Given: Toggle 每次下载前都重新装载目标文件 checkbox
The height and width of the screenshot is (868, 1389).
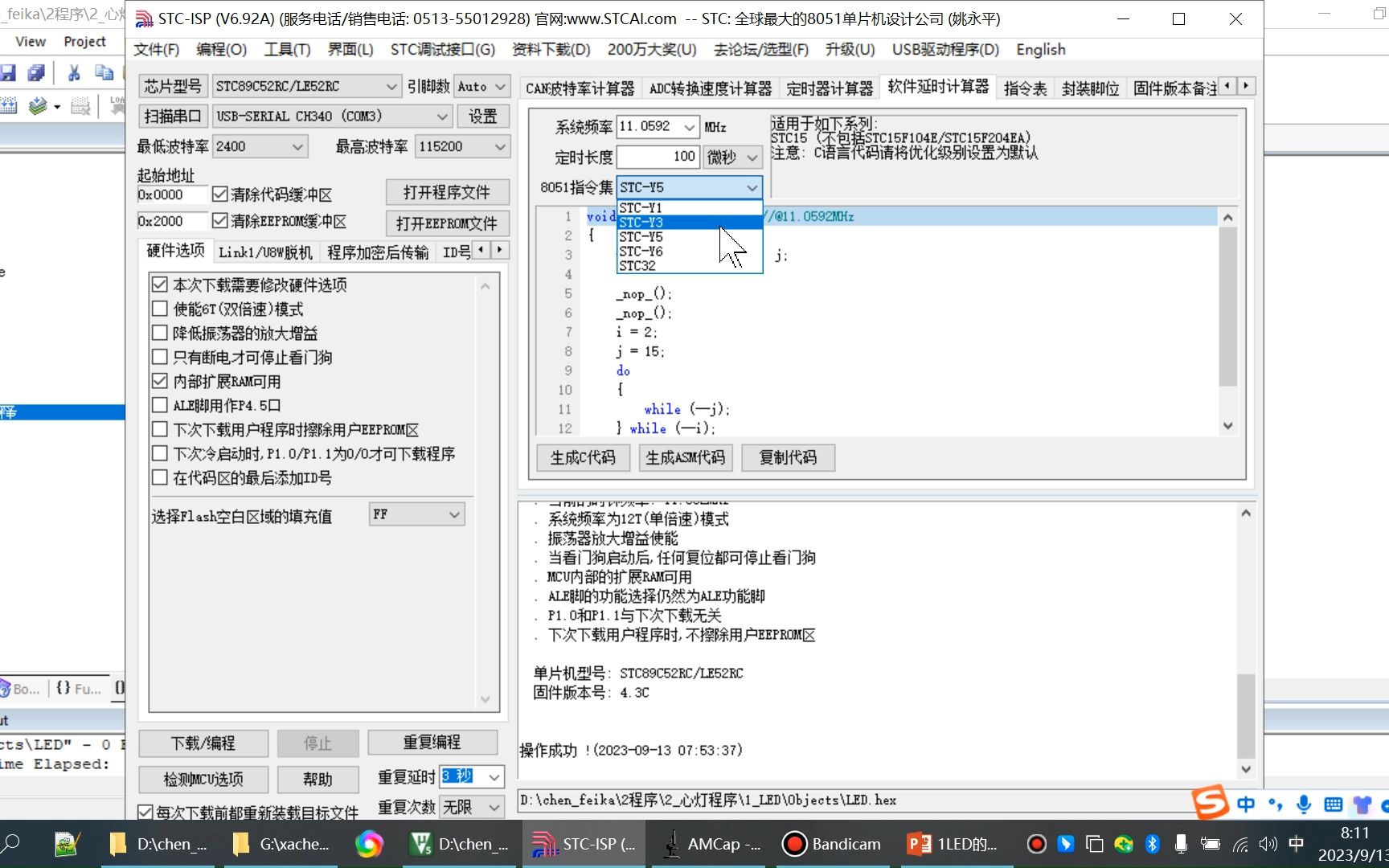Looking at the screenshot, I should (145, 813).
